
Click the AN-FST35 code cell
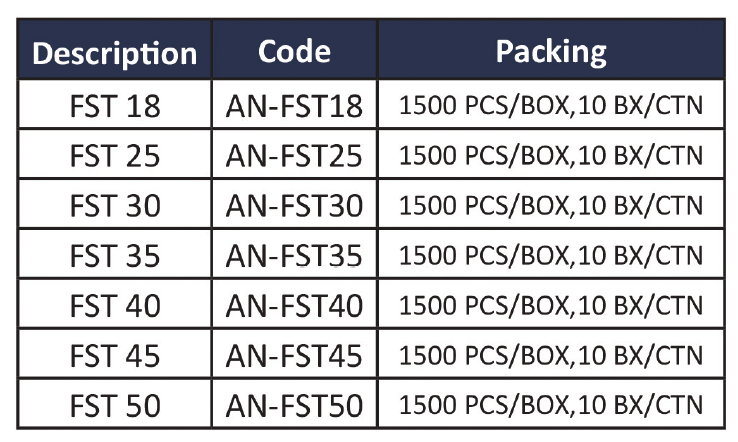(295, 254)
